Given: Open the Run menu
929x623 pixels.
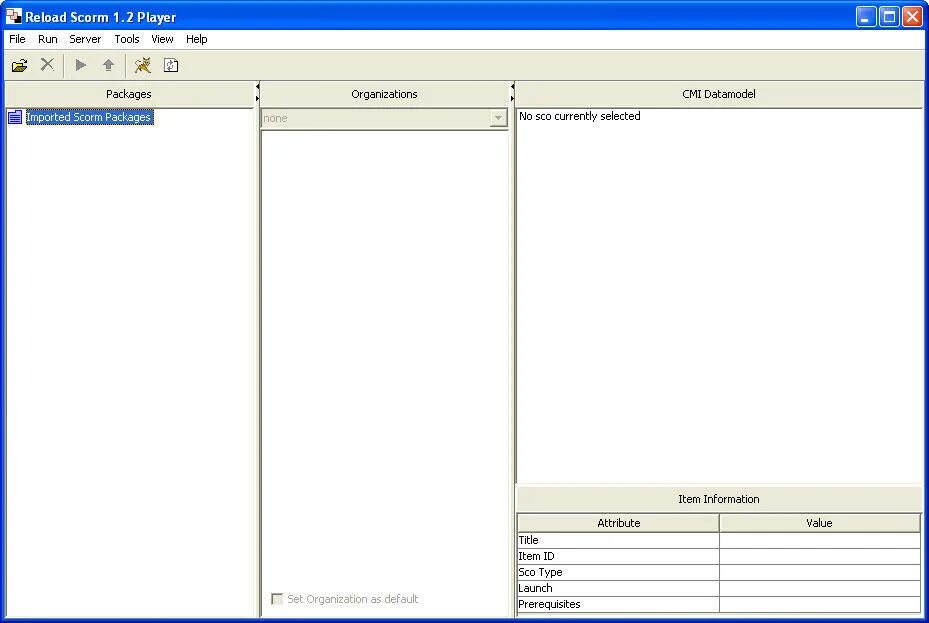Looking at the screenshot, I should tap(47, 39).
